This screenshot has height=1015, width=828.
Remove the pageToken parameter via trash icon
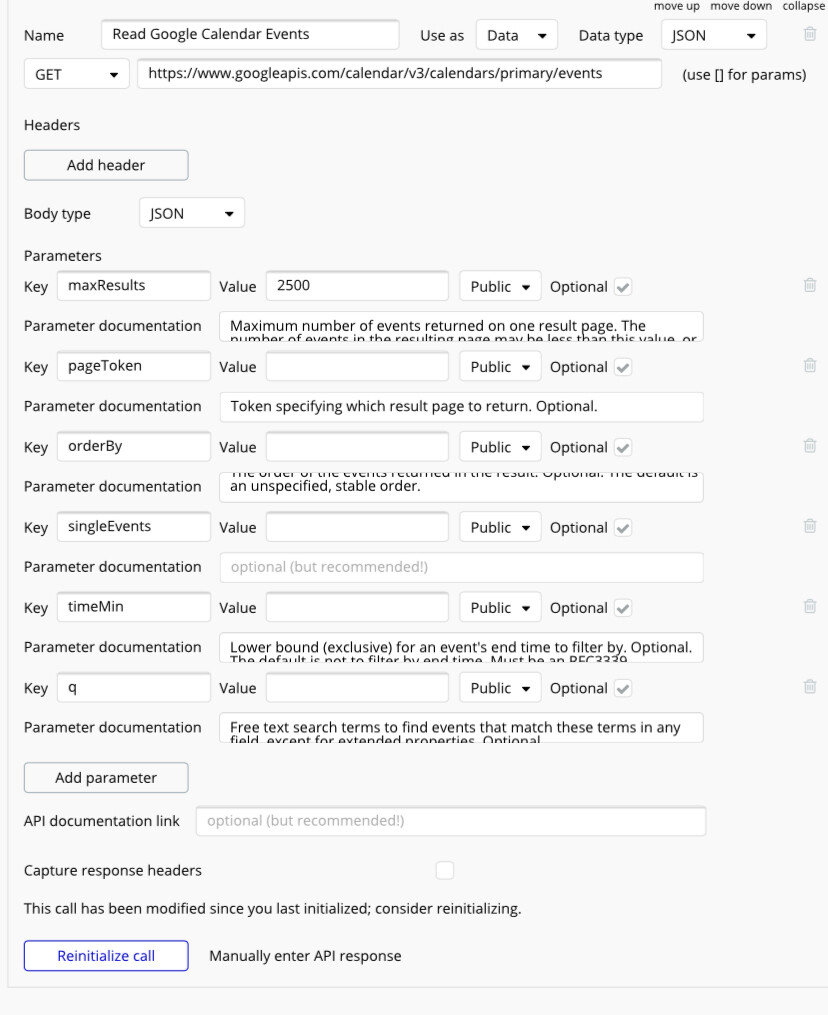pos(810,365)
